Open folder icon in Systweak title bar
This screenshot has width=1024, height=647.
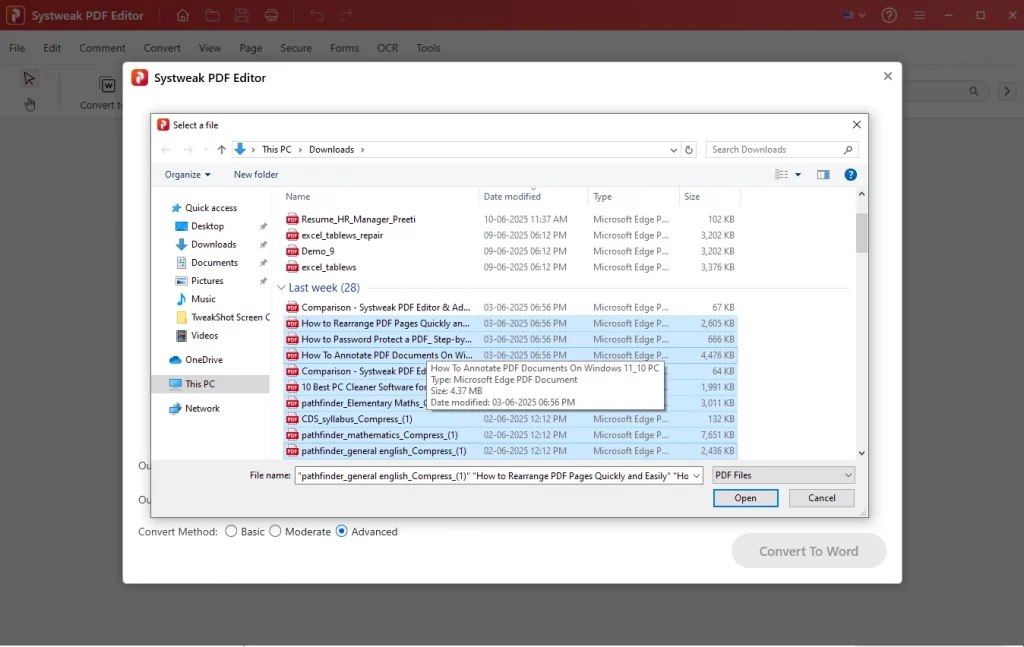point(212,15)
